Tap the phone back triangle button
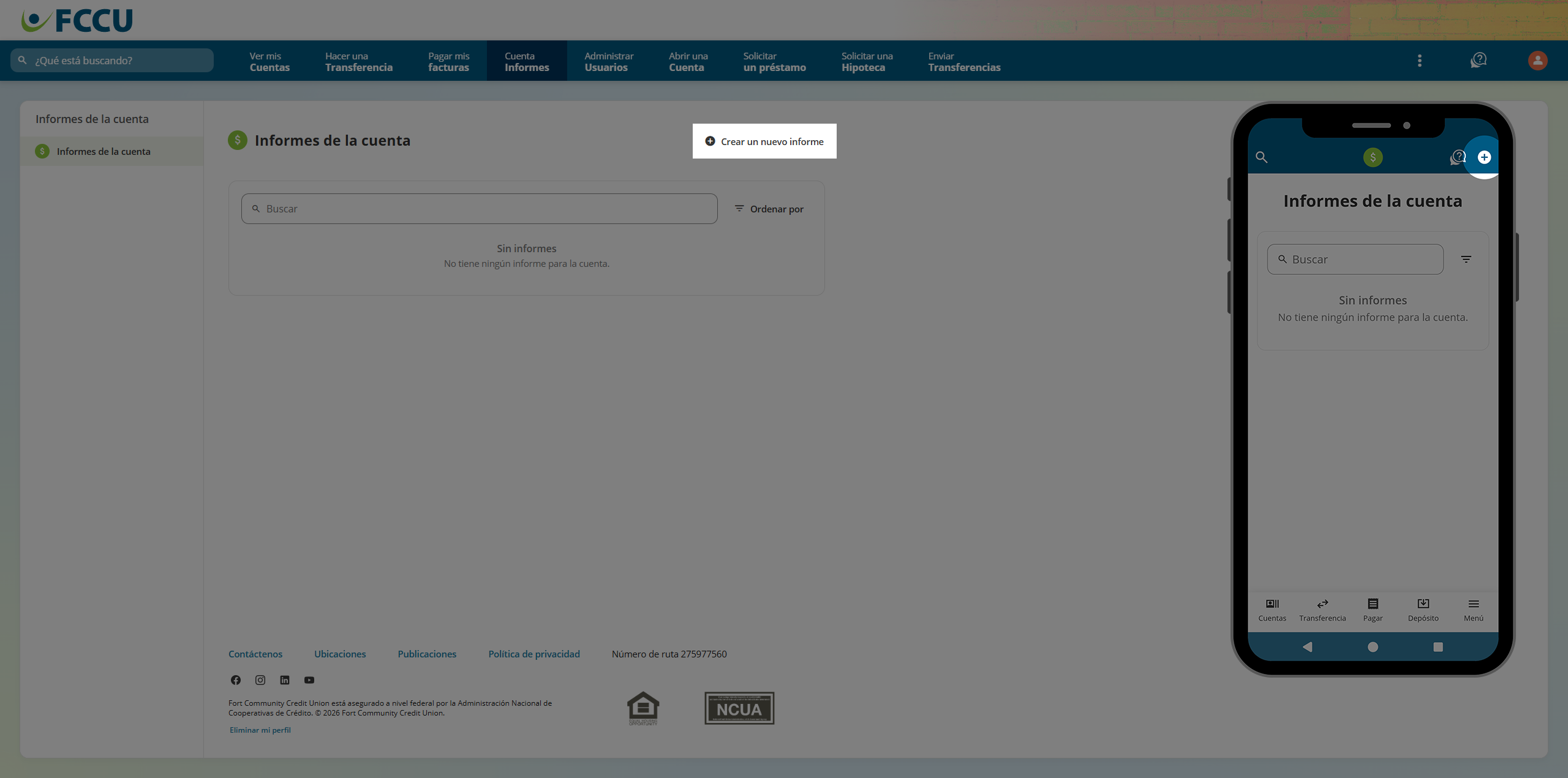Image resolution: width=1568 pixels, height=778 pixels. (x=1308, y=647)
